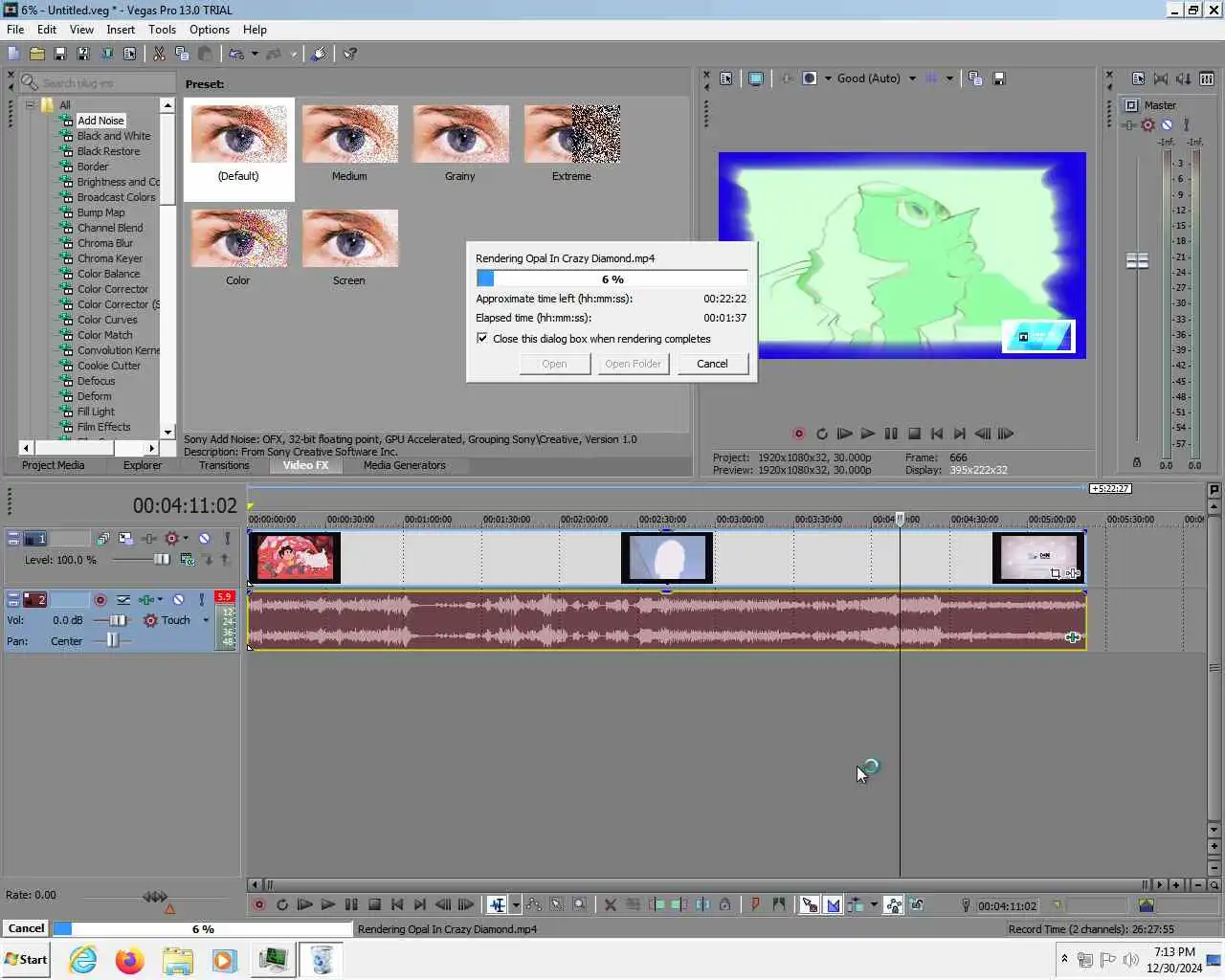Click the Delete X icon in bottom toolbar

pyautogui.click(x=610, y=904)
